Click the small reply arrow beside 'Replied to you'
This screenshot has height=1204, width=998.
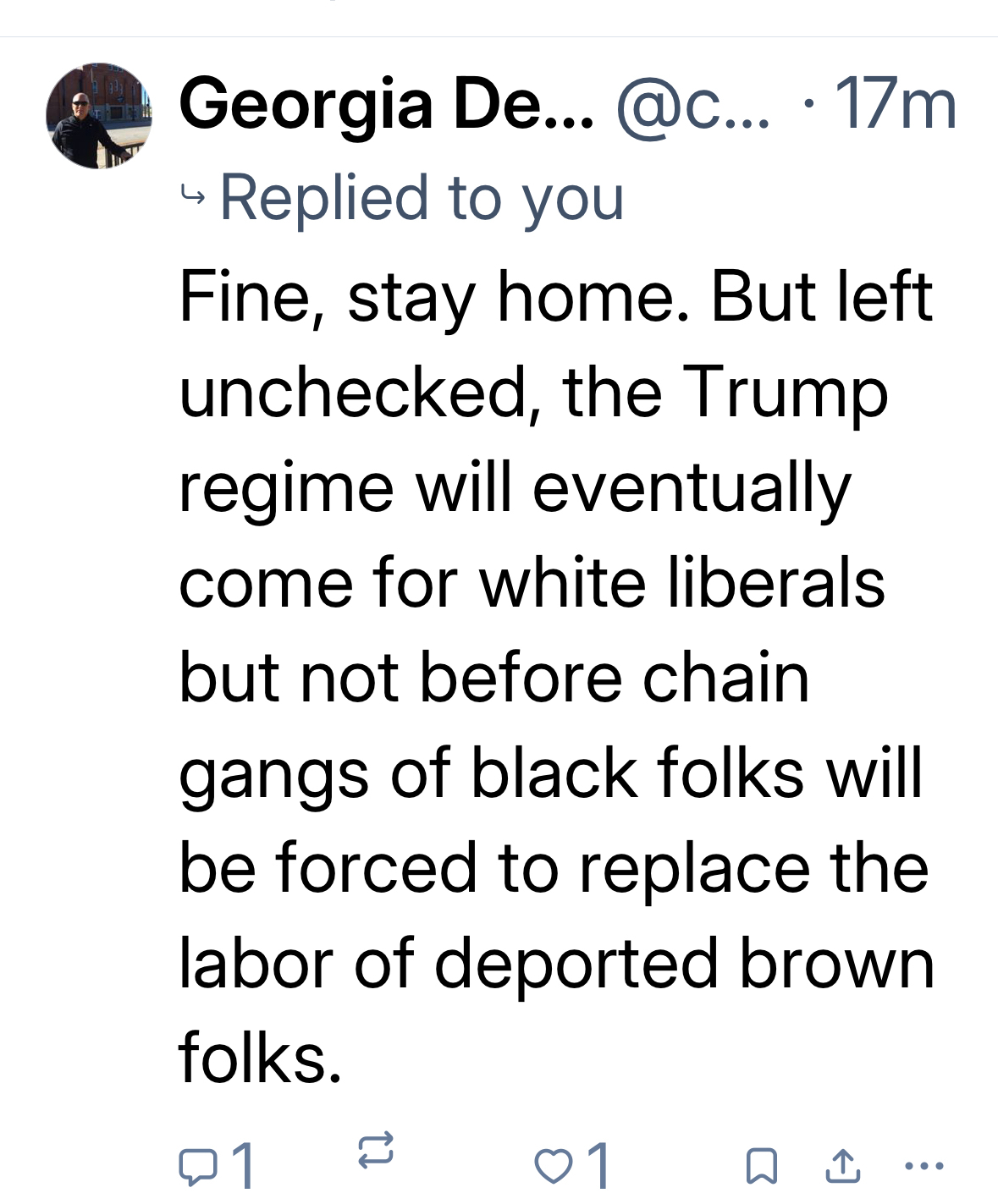[193, 198]
